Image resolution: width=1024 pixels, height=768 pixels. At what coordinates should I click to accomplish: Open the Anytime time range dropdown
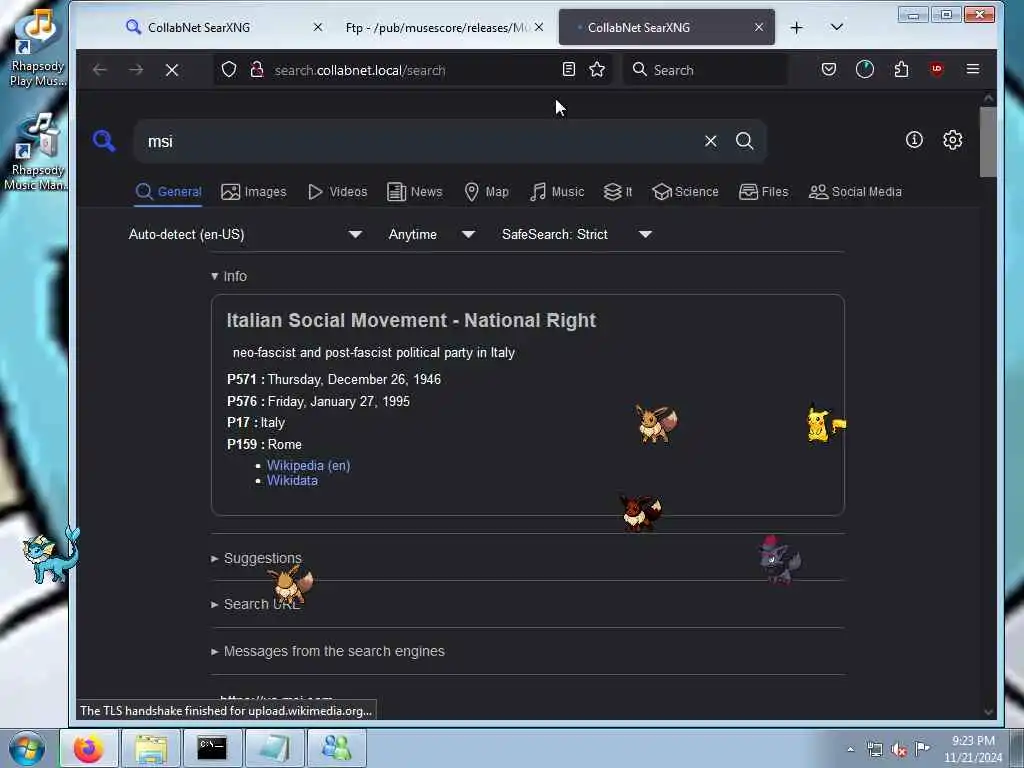click(x=432, y=234)
